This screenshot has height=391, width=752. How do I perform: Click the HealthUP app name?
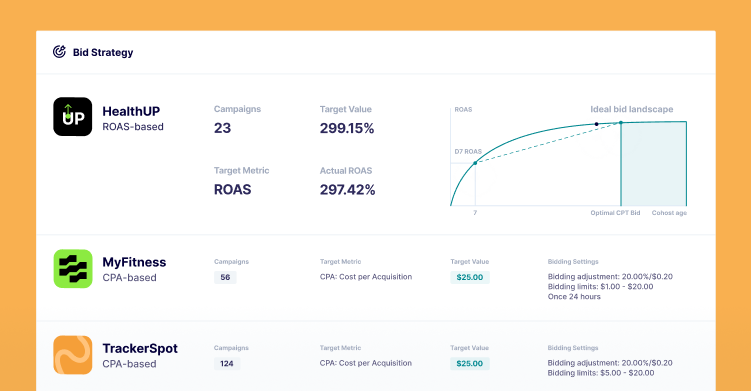[x=131, y=111]
